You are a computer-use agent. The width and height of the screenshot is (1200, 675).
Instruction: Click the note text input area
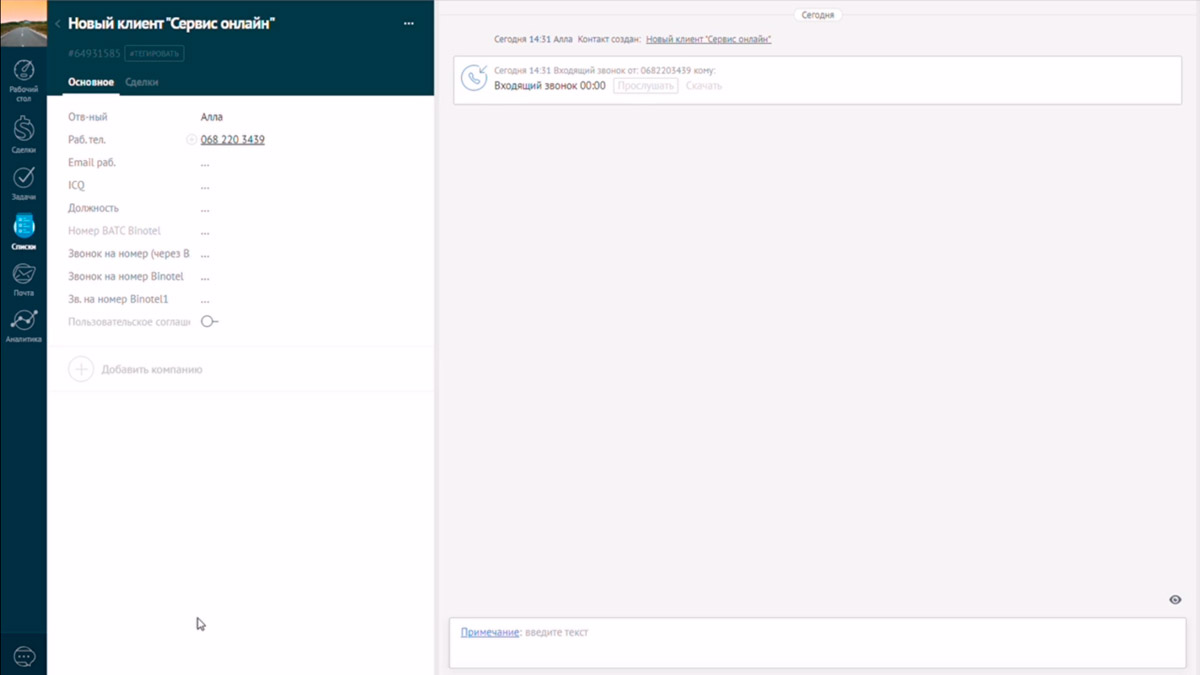click(x=818, y=642)
